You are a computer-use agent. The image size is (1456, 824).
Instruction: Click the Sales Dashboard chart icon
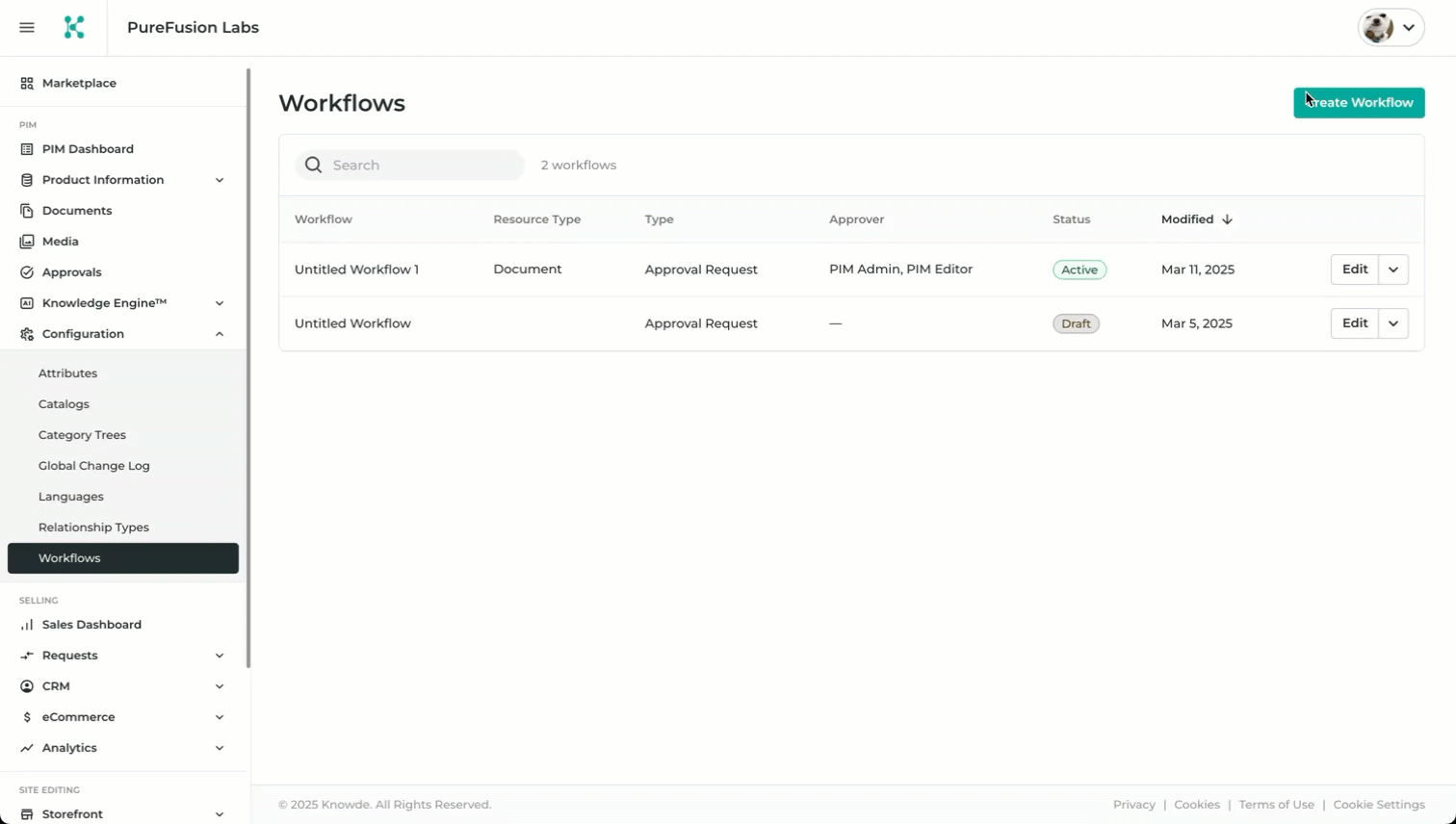point(27,625)
